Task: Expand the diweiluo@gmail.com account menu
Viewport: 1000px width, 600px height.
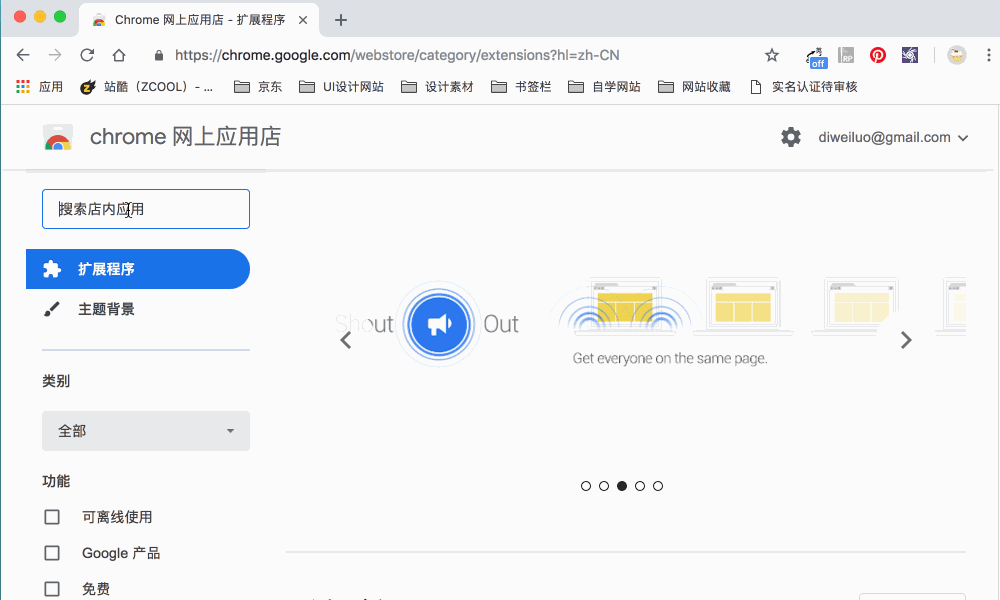Action: point(893,137)
